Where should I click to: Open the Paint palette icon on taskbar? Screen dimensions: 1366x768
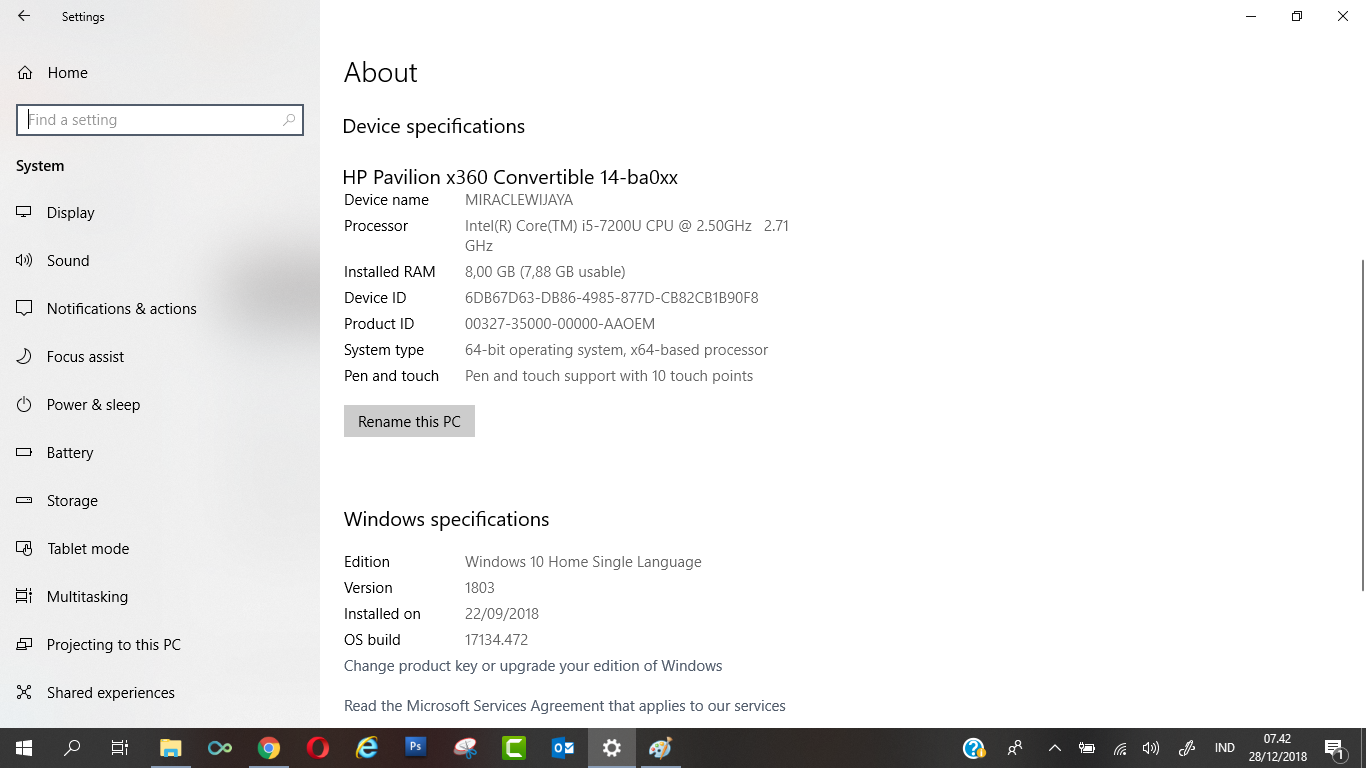point(661,748)
